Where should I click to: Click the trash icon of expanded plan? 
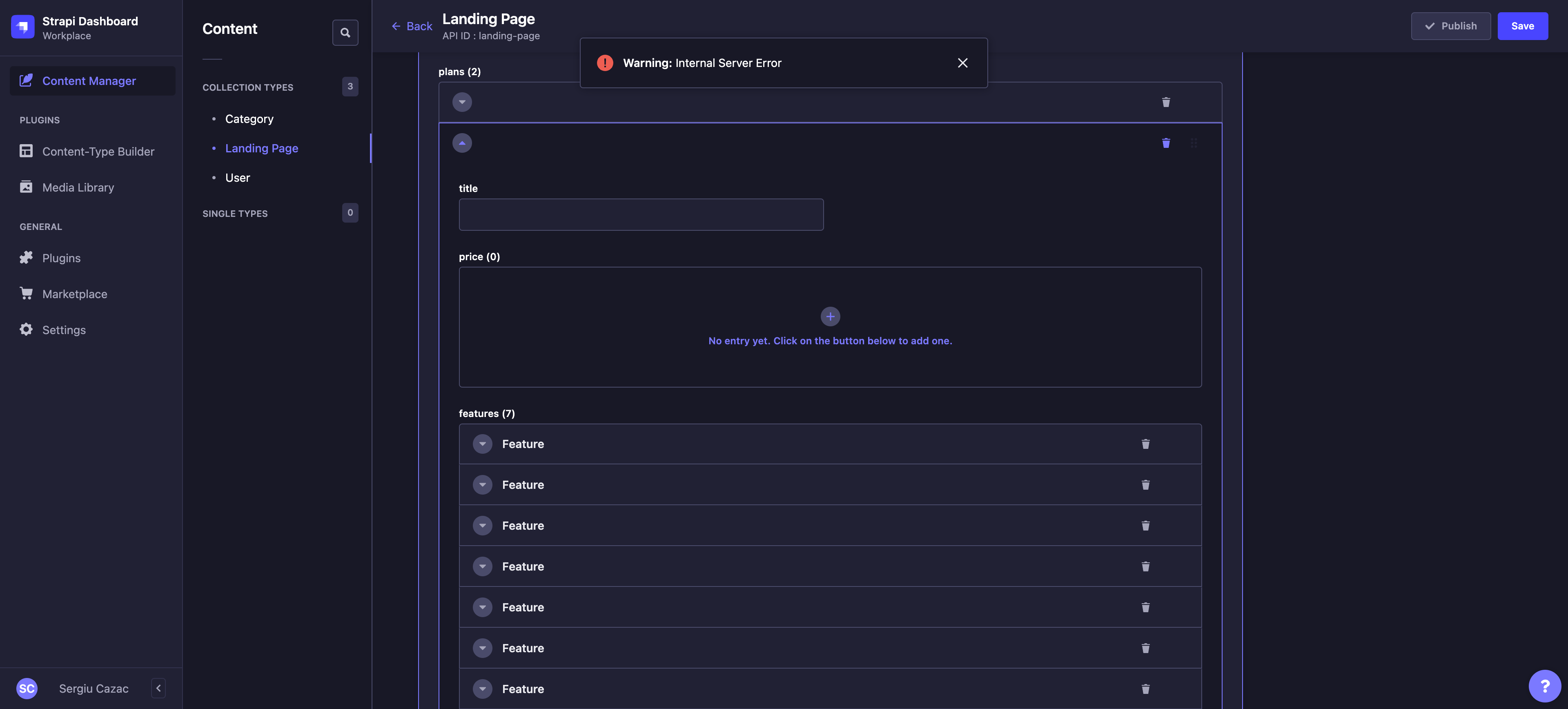click(1166, 143)
